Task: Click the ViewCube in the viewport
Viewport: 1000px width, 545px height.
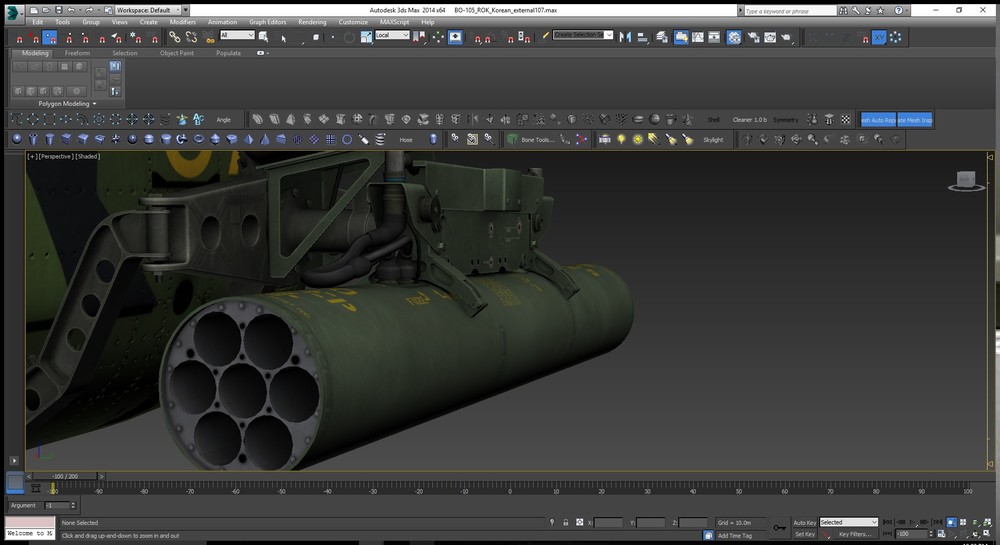Action: 965,181
